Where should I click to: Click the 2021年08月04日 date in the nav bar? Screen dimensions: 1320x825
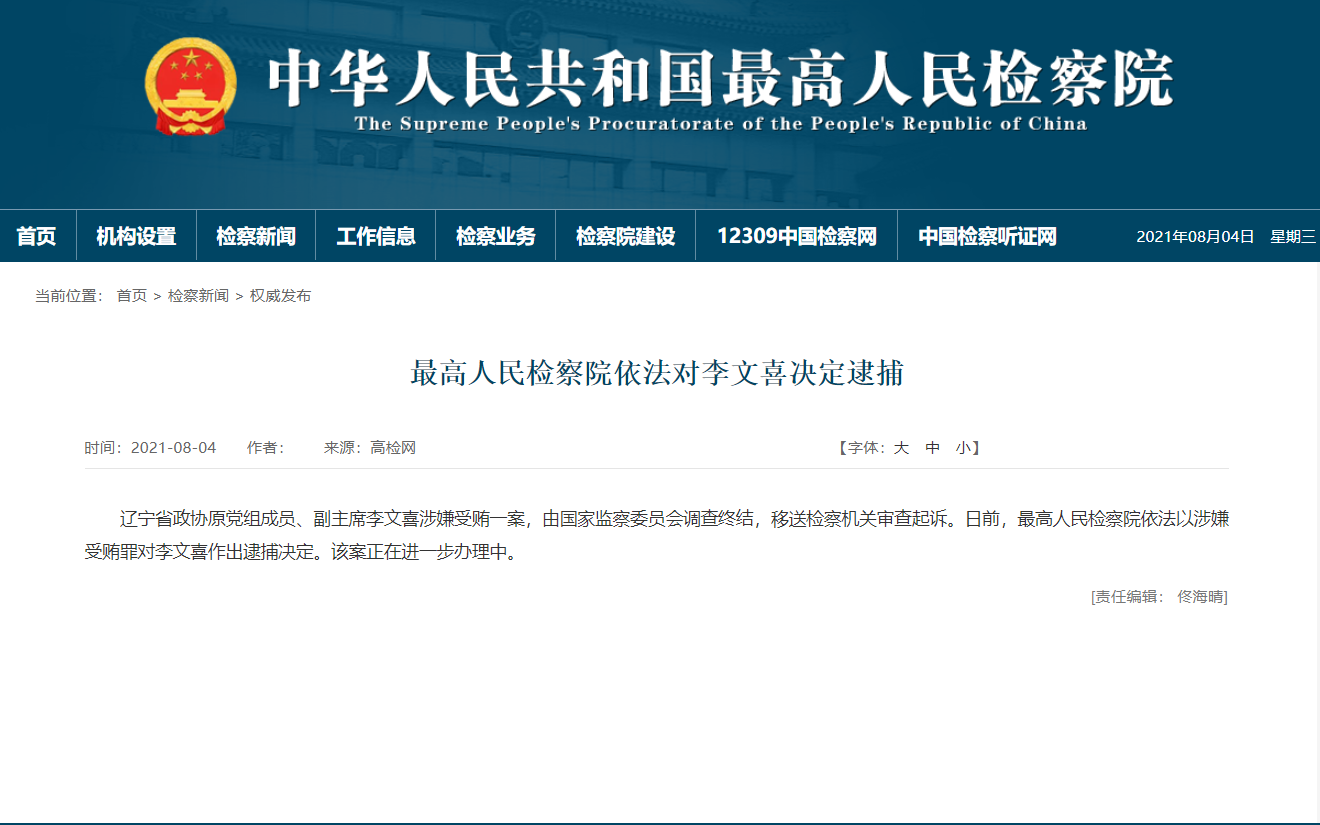pyautogui.click(x=1195, y=237)
